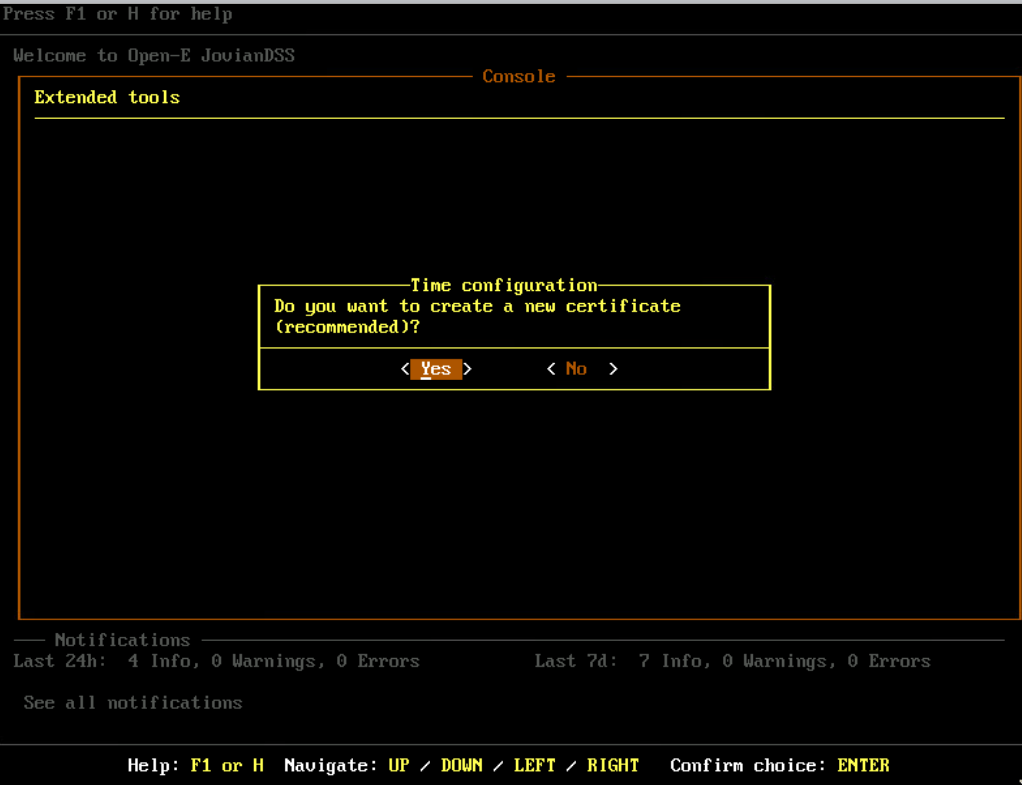Click the Console title label
The width and height of the screenshot is (1022, 785).
coord(518,75)
